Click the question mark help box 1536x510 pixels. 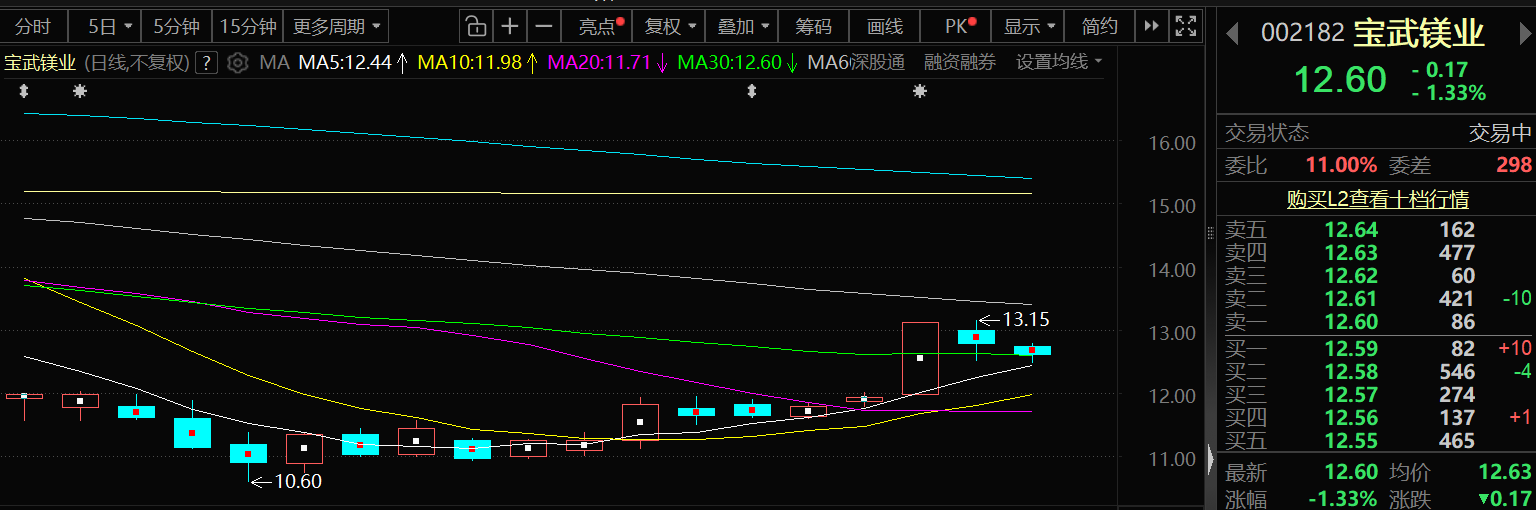coord(206,63)
